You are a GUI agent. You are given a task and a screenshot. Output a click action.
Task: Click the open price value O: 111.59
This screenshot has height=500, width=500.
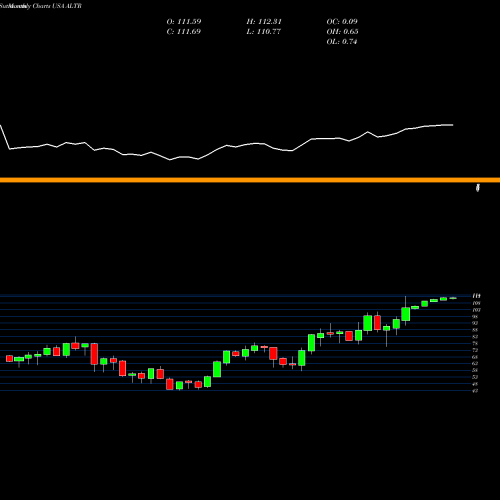(184, 22)
